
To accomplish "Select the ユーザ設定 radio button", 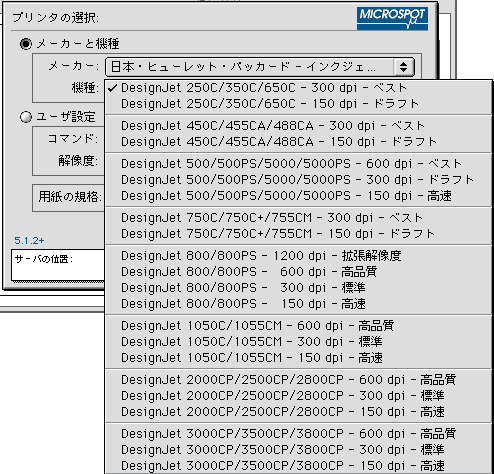I will (x=26, y=117).
